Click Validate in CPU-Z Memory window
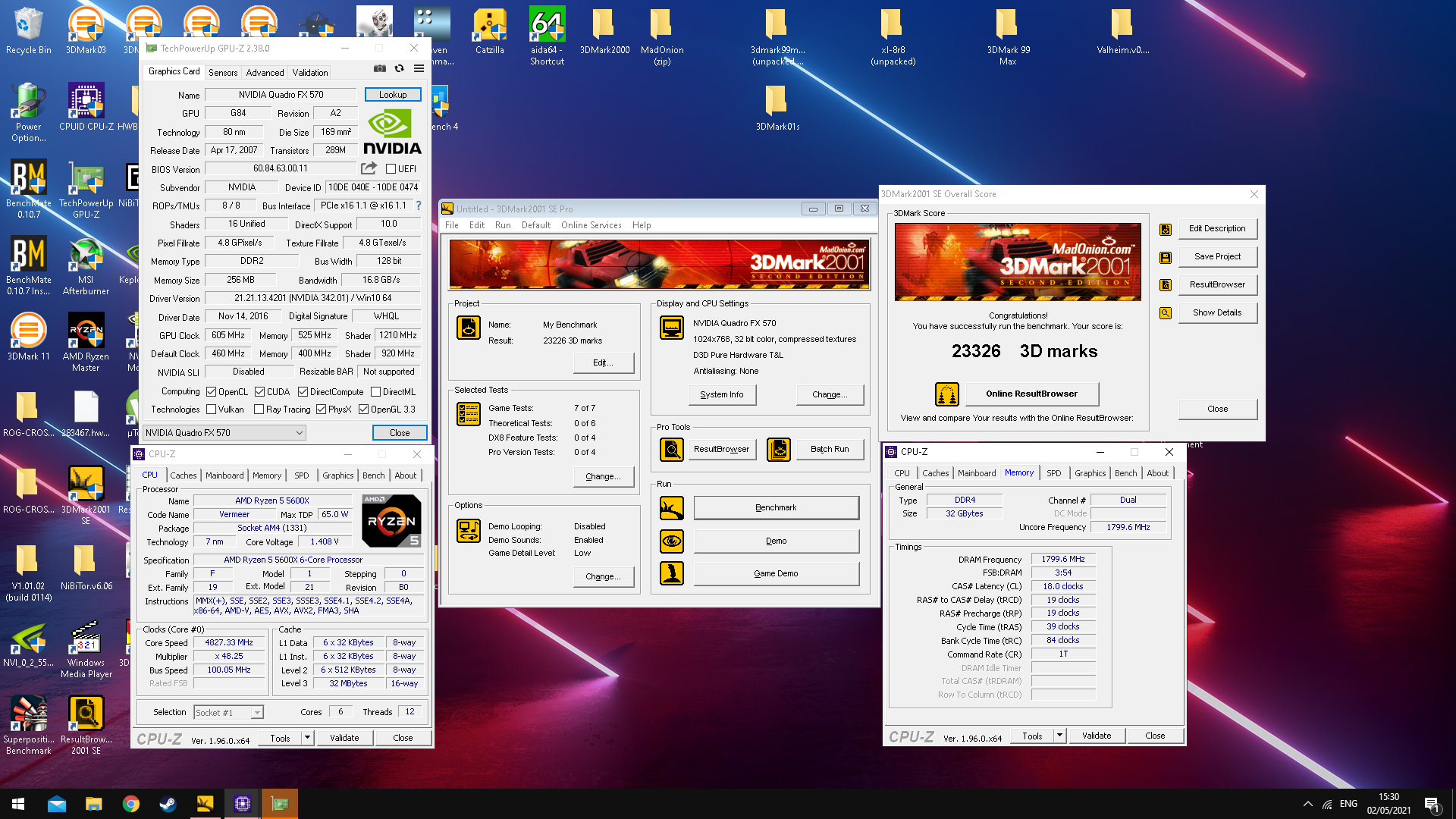This screenshot has height=819, width=1456. click(1097, 736)
